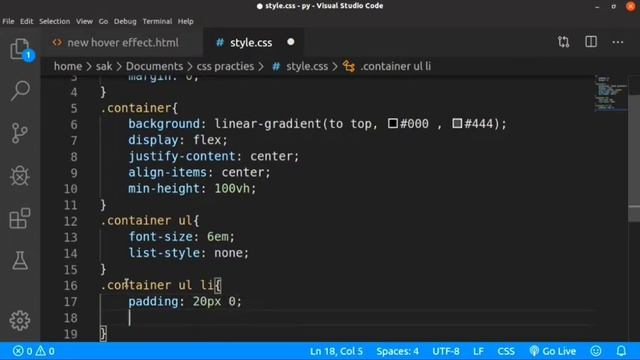Viewport: 640px width, 360px height.
Task: Open the View menu
Action: pyautogui.click(x=84, y=21)
